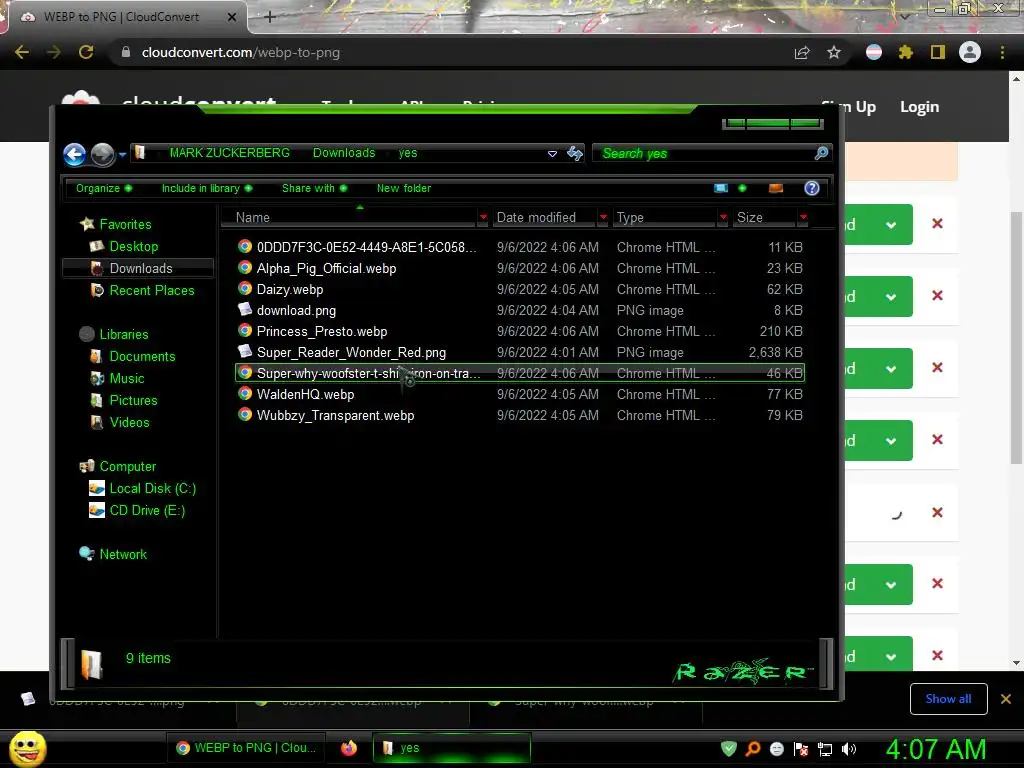Sort files by Name column header
1024x768 pixels.
pyautogui.click(x=349, y=217)
